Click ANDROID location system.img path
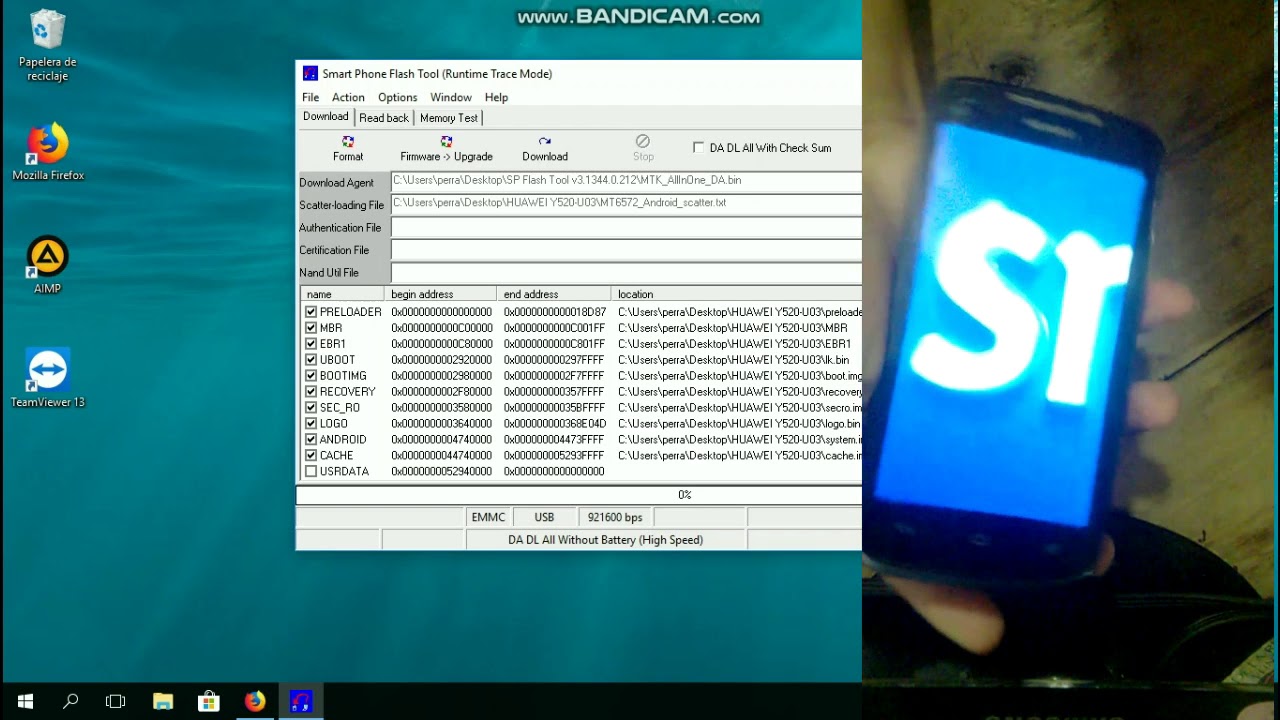1280x720 pixels. point(739,439)
